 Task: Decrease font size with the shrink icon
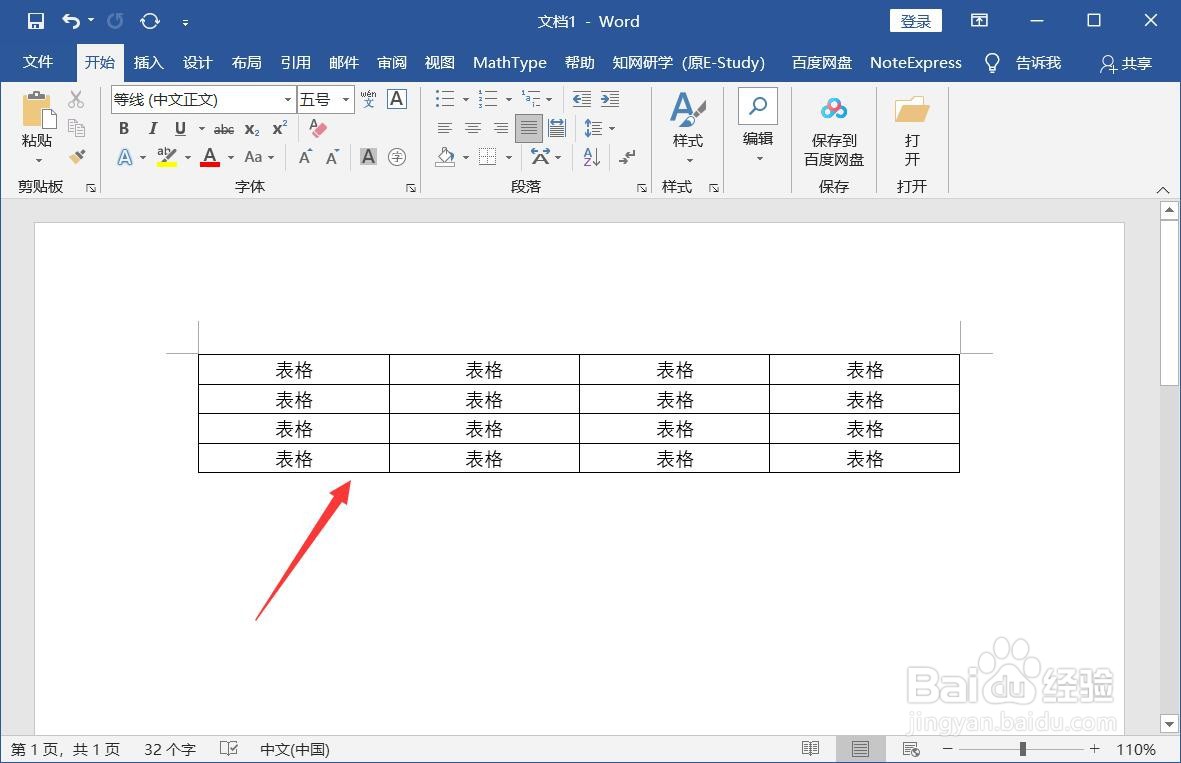[x=332, y=157]
